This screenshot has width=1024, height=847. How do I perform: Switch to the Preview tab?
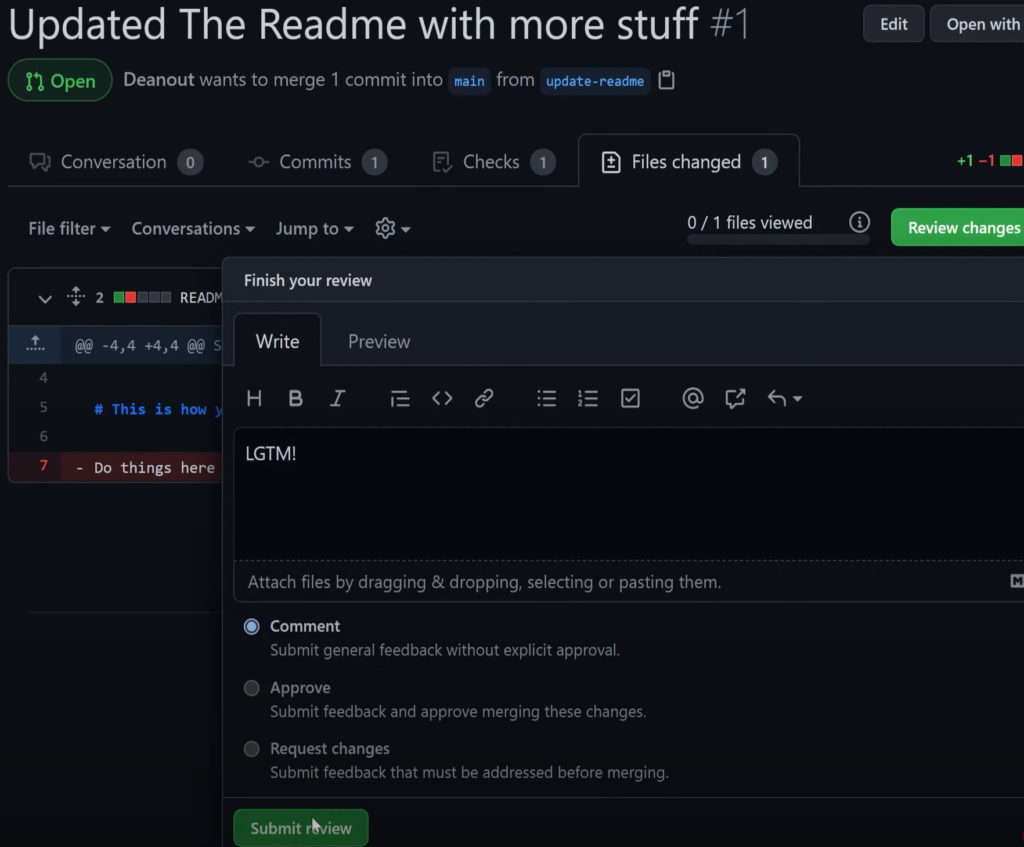click(378, 341)
